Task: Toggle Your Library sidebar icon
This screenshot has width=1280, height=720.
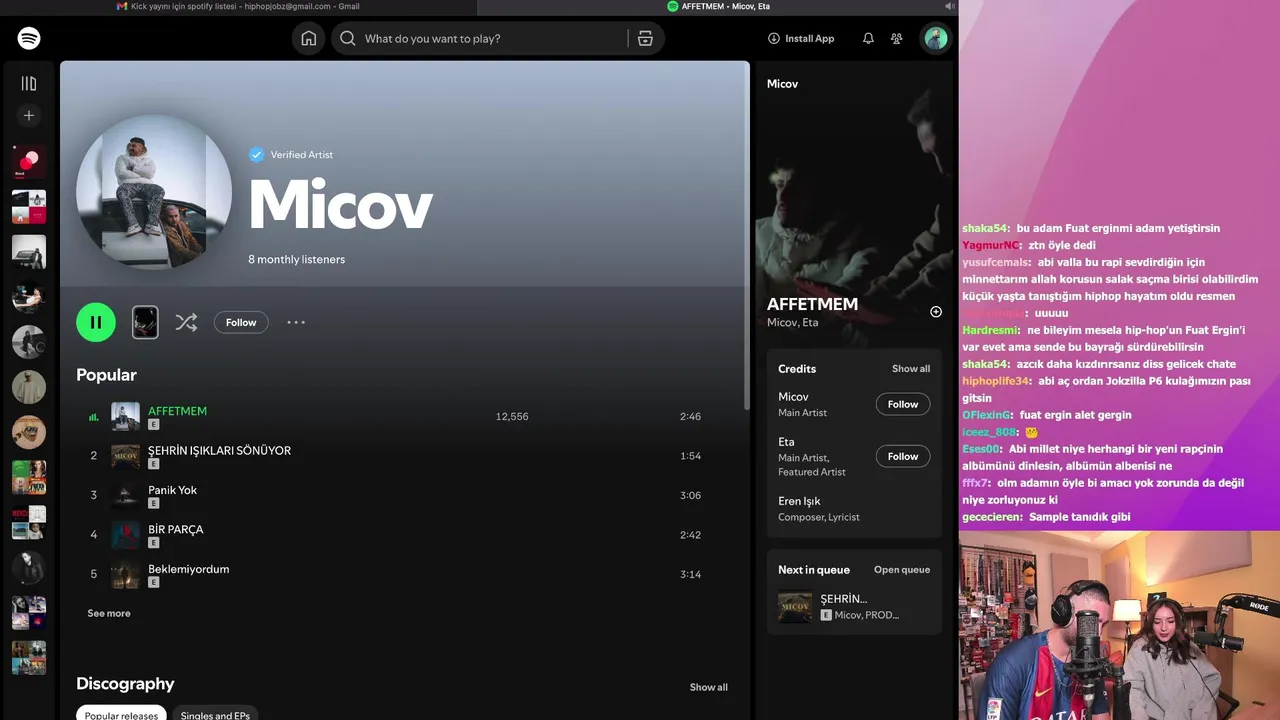Action: pos(29,83)
